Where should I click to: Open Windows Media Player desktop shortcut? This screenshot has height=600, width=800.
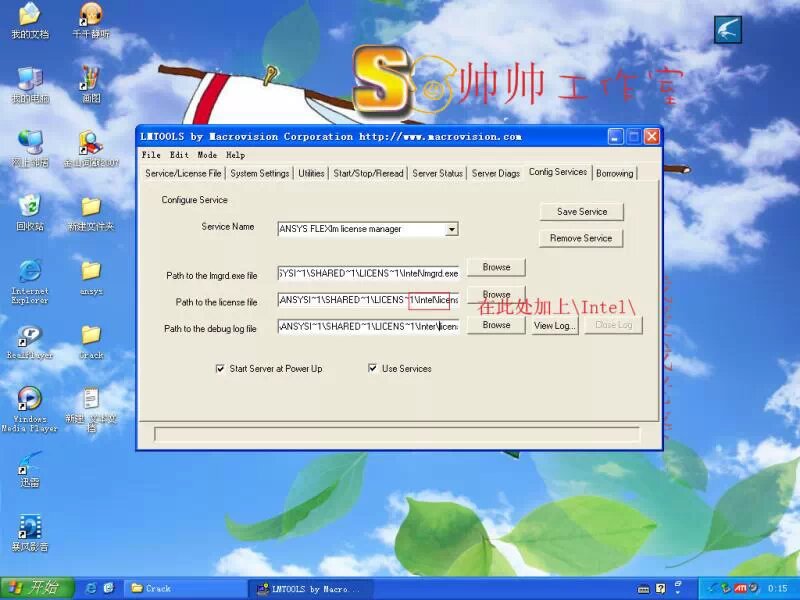tap(30, 400)
